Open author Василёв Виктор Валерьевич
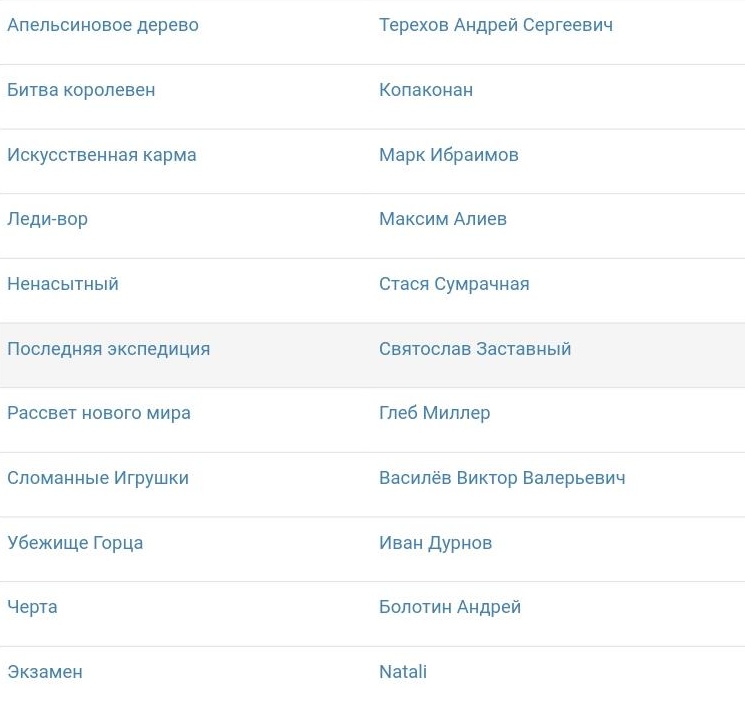This screenshot has height=723, width=745. [x=502, y=478]
